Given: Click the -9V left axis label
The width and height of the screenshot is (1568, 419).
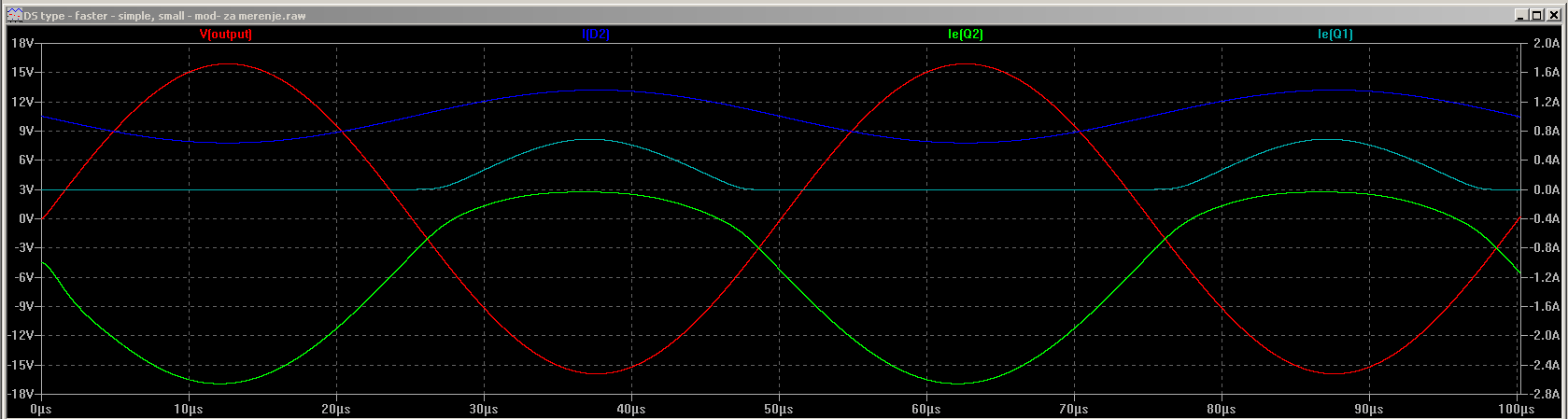Looking at the screenshot, I should pos(23,307).
